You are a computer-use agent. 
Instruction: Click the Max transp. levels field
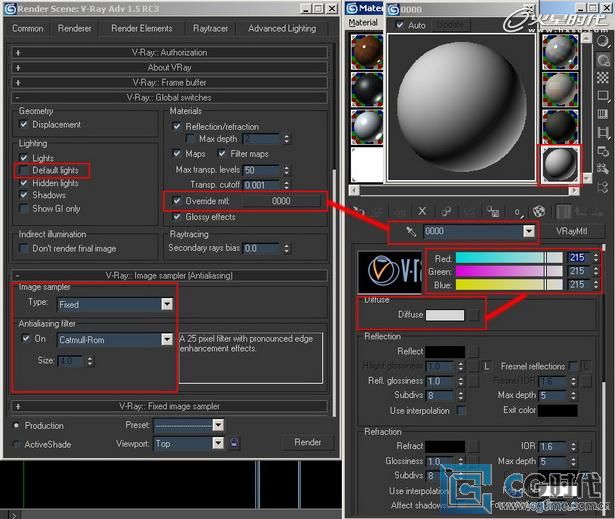(x=261, y=170)
